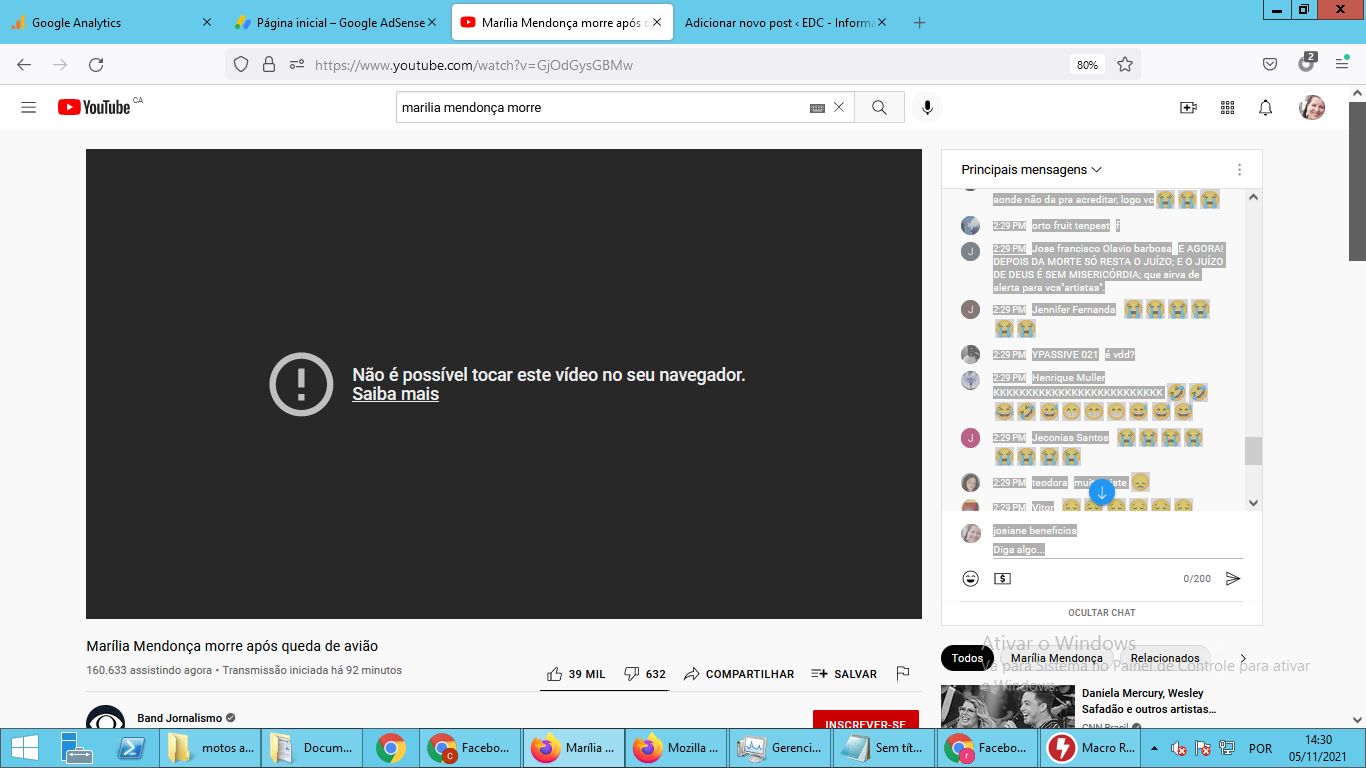This screenshot has height=768, width=1366.
Task: Click OCULTAR CHAT to hide chat
Action: point(1102,612)
